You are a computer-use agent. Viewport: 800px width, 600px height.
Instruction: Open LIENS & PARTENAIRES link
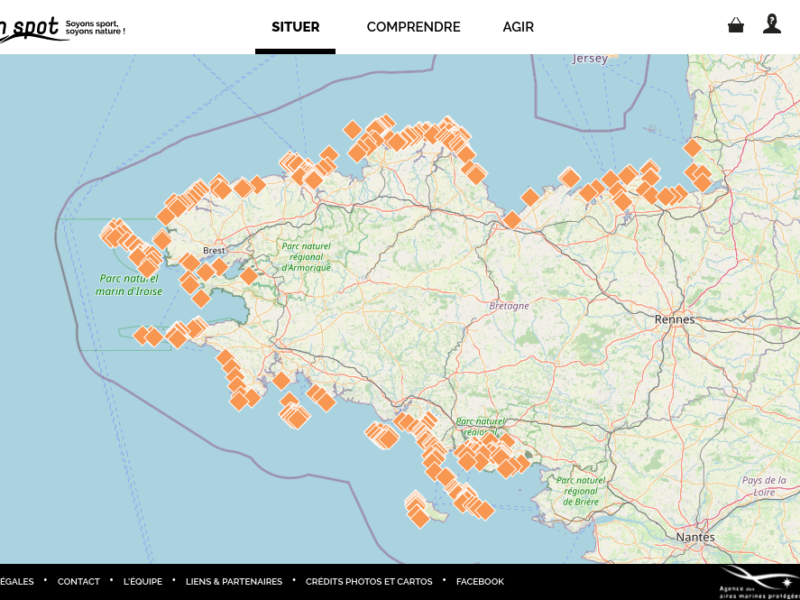tap(233, 581)
